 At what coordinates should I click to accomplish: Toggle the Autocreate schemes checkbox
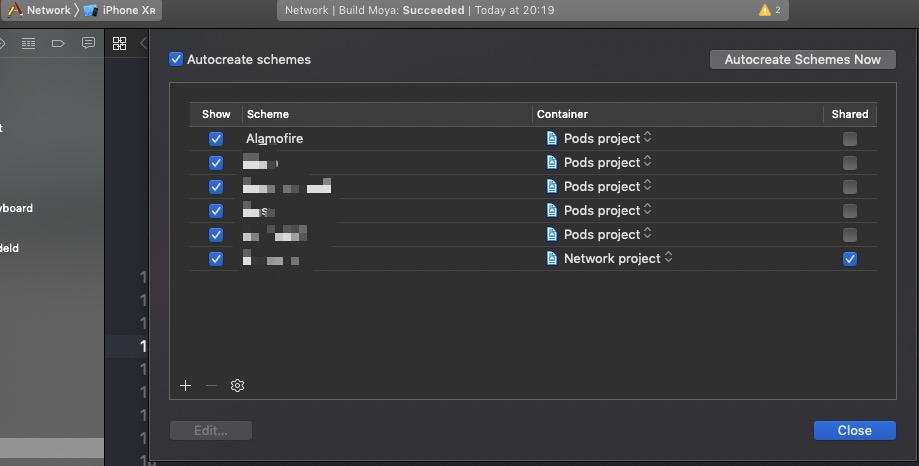coord(176,60)
